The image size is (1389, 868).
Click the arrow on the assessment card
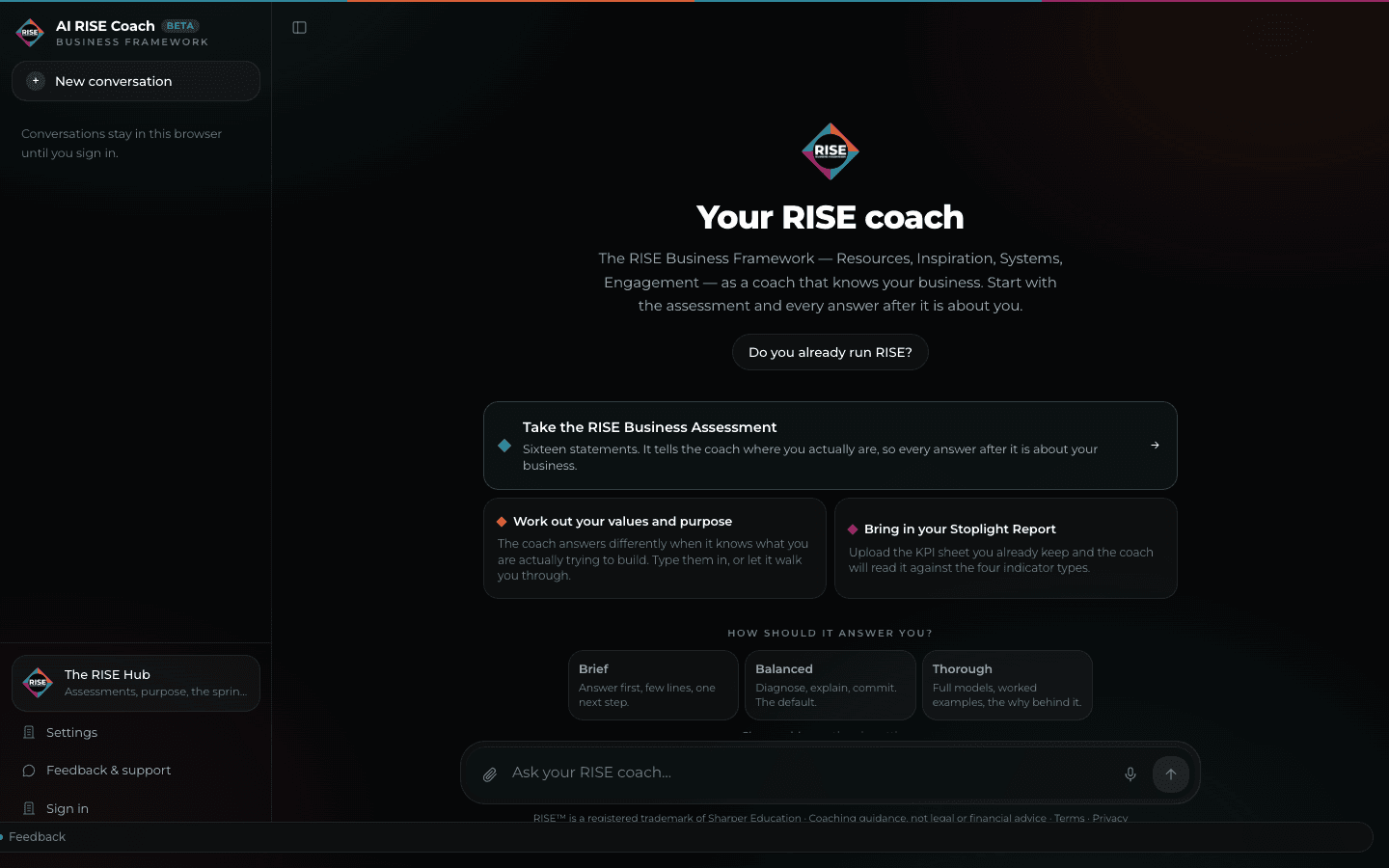click(1155, 446)
